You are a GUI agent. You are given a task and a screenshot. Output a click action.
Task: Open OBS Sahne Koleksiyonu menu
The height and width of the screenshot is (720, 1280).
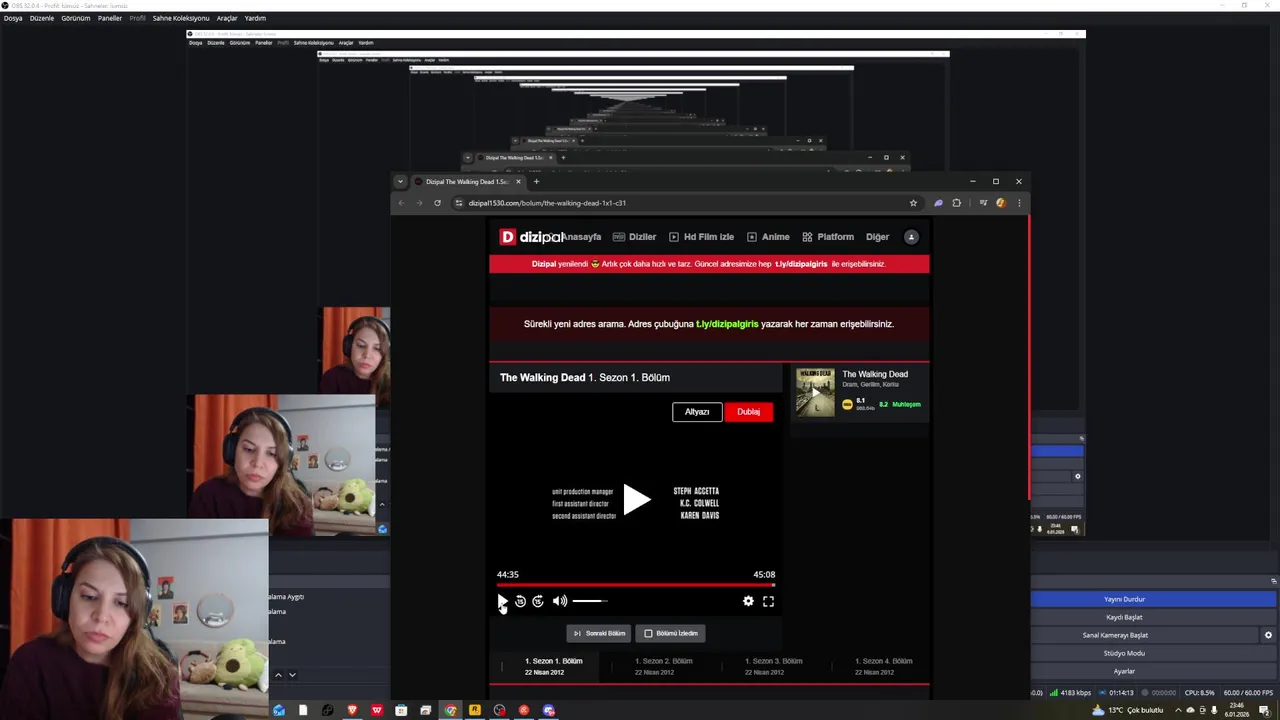click(181, 18)
